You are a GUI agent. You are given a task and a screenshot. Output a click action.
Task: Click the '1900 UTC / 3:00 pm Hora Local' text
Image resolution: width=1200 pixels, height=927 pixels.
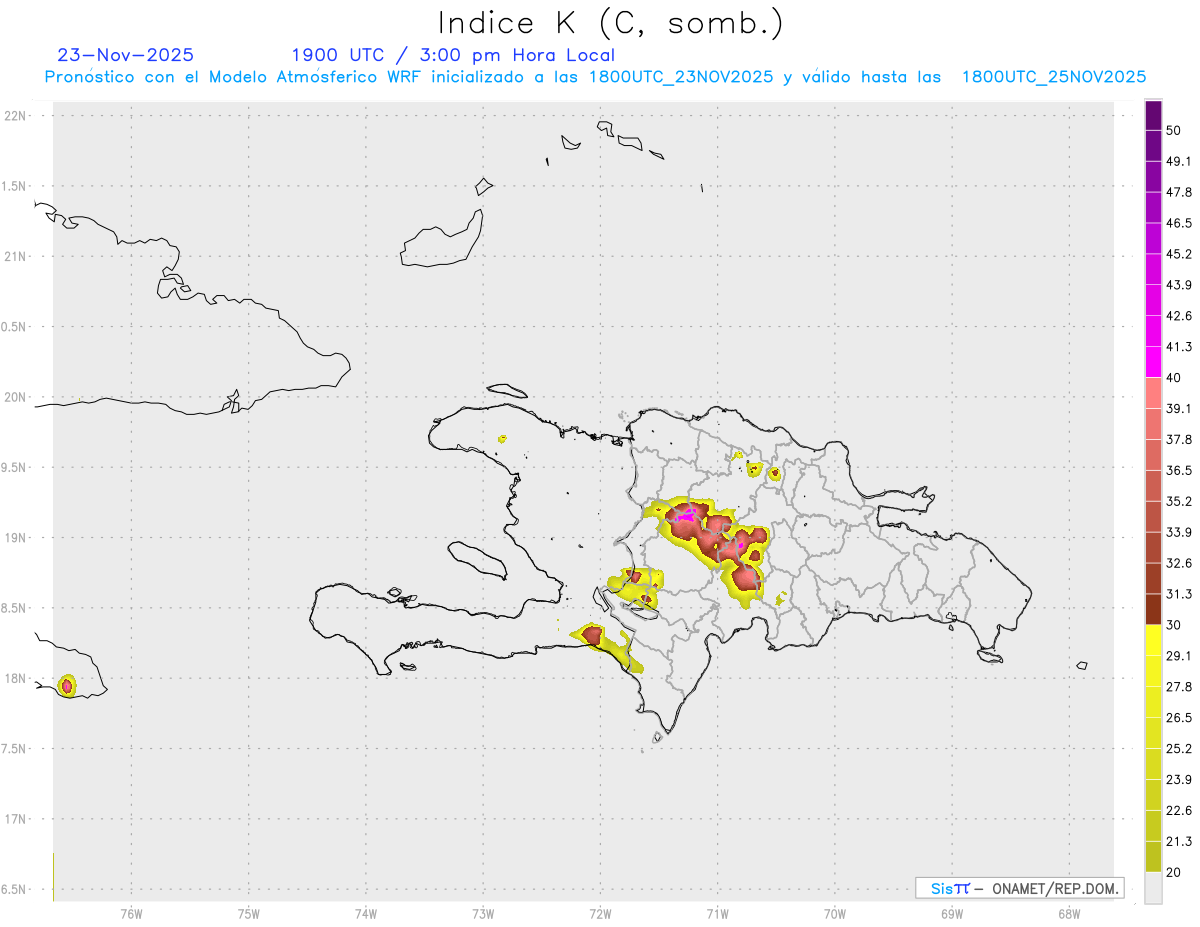pos(453,55)
